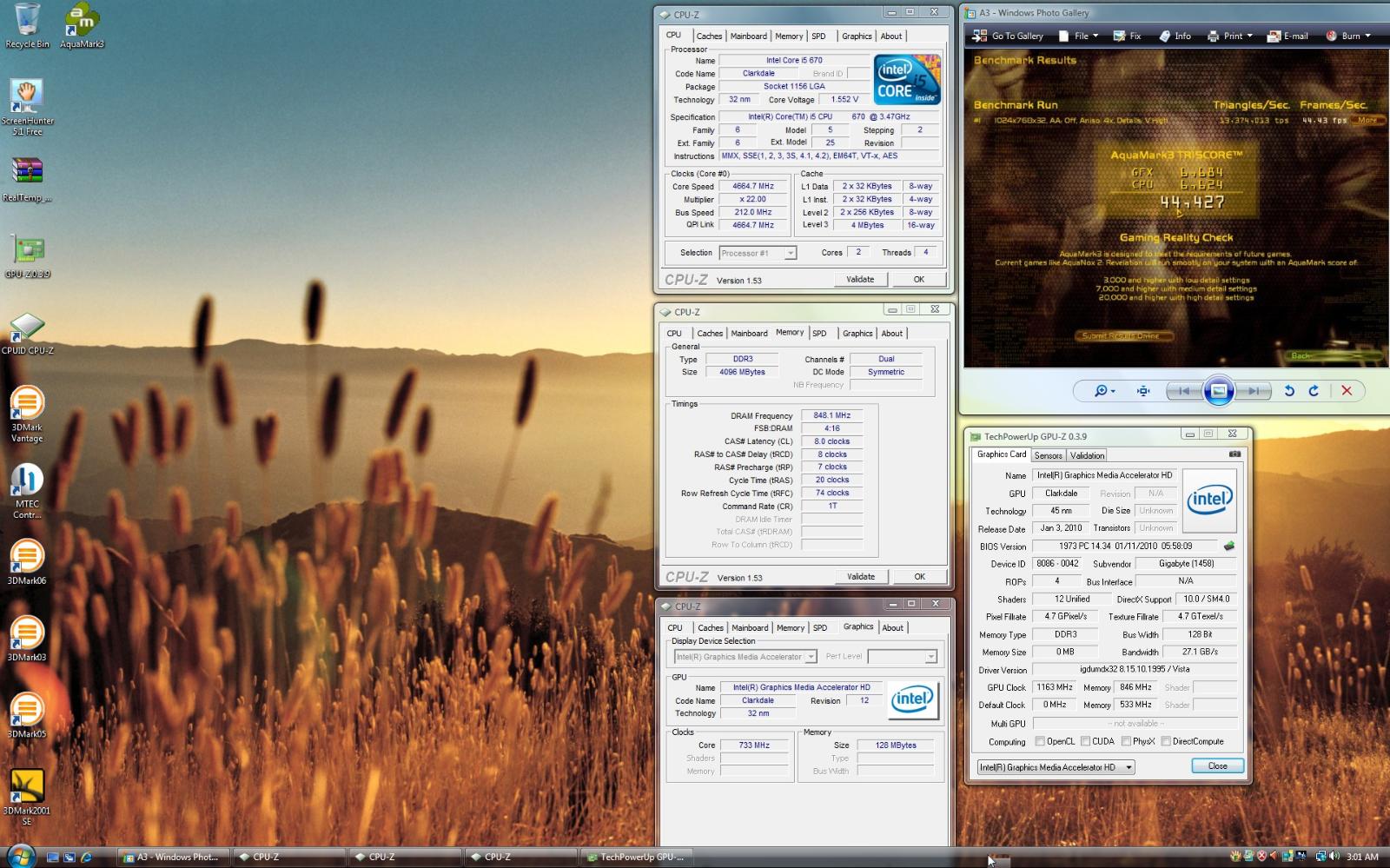The image size is (1390, 868).
Task: Click the volume icon in system tray
Action: [x=1334, y=856]
